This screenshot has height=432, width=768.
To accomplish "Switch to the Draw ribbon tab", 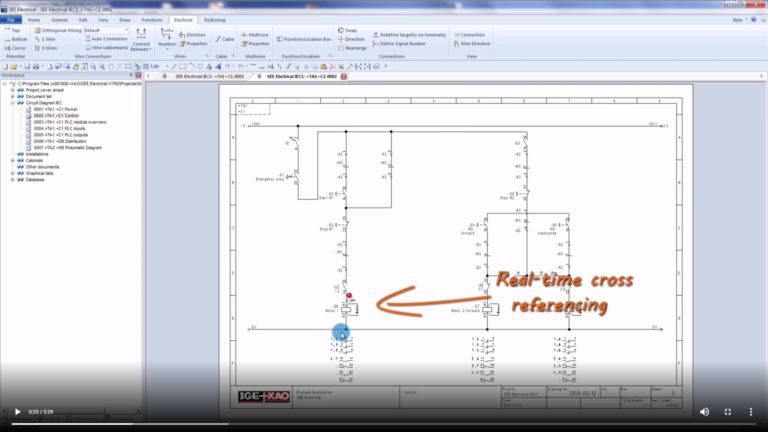I will pos(125,20).
